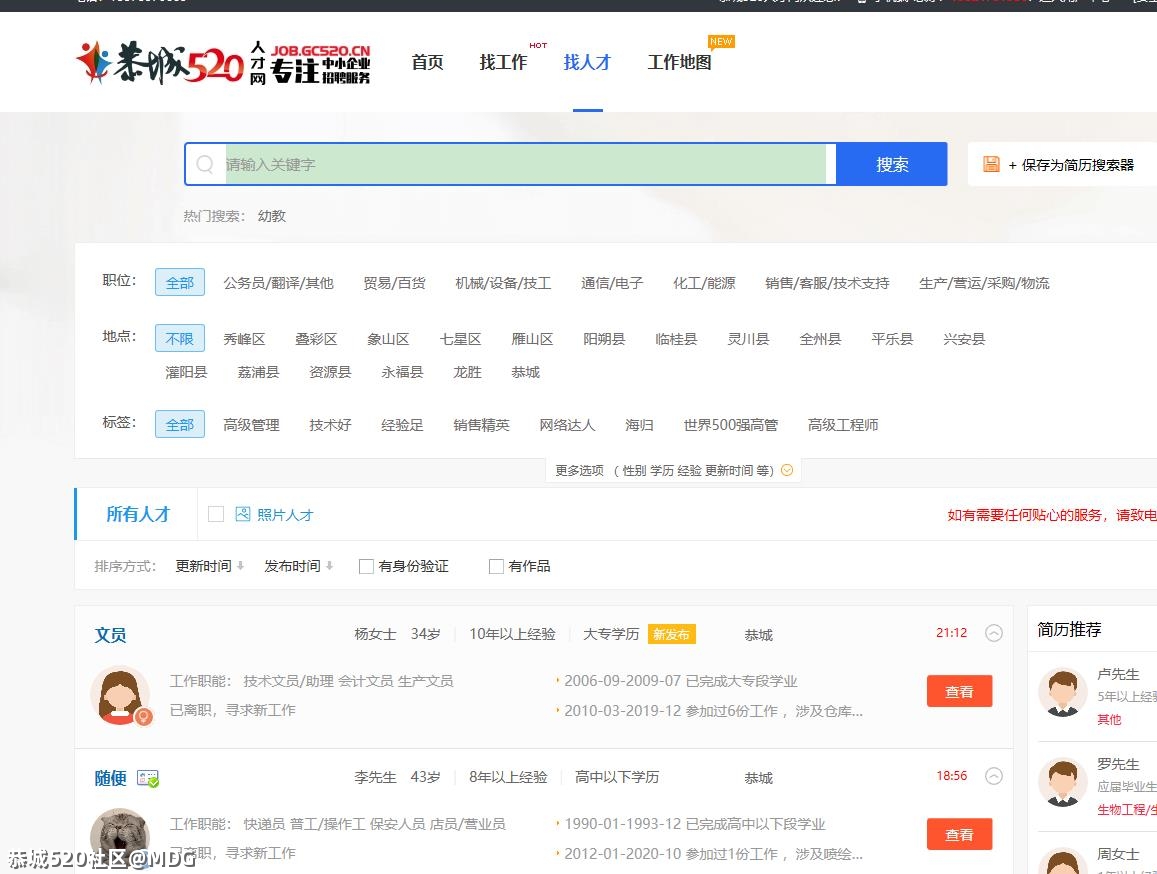The width and height of the screenshot is (1157, 874).
Task: Filter positions by 化工/能源
Action: point(704,283)
